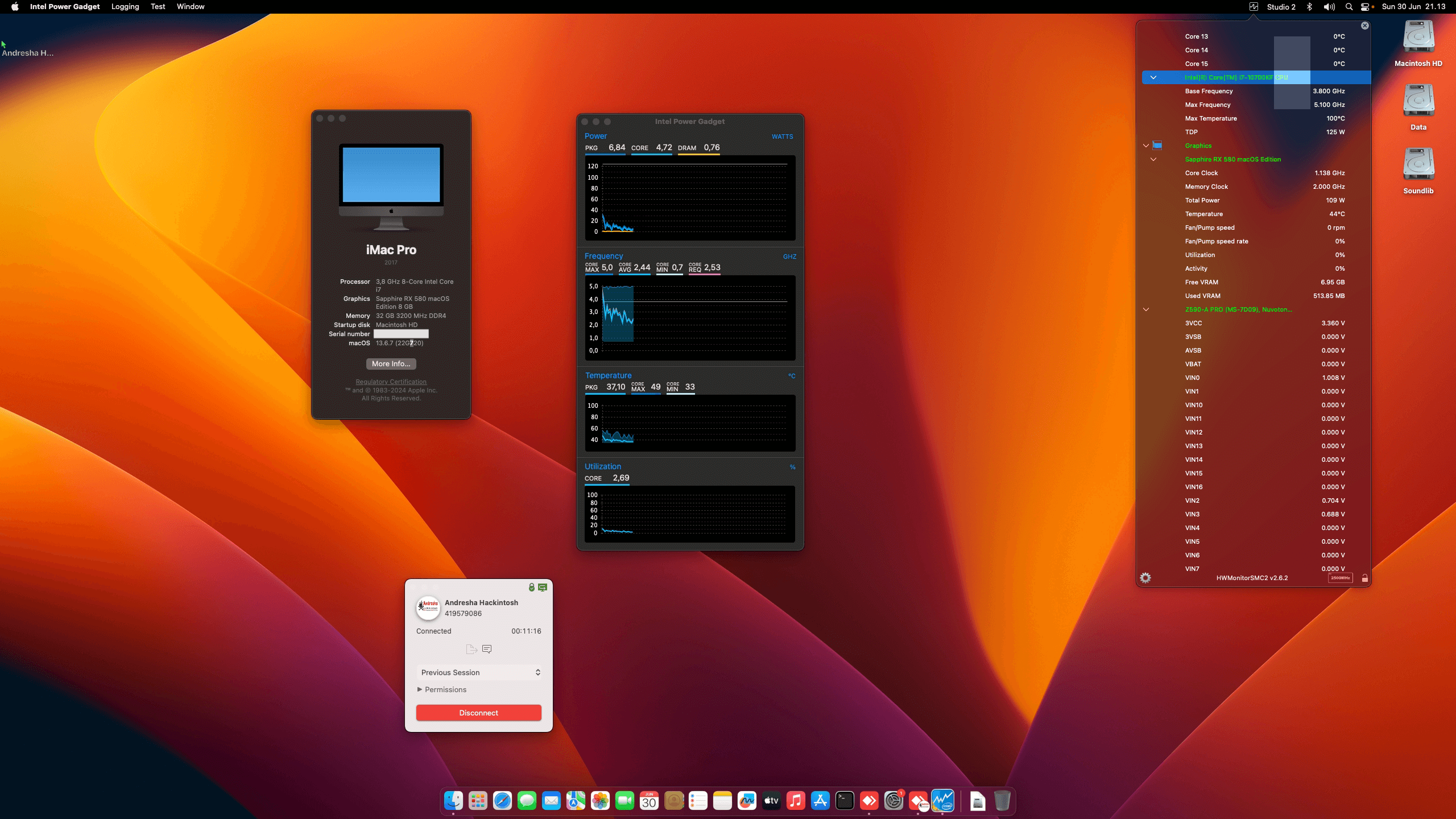This screenshot has width=1456, height=819.
Task: Select the 3VCC 3.360 V row
Action: coord(1257,323)
